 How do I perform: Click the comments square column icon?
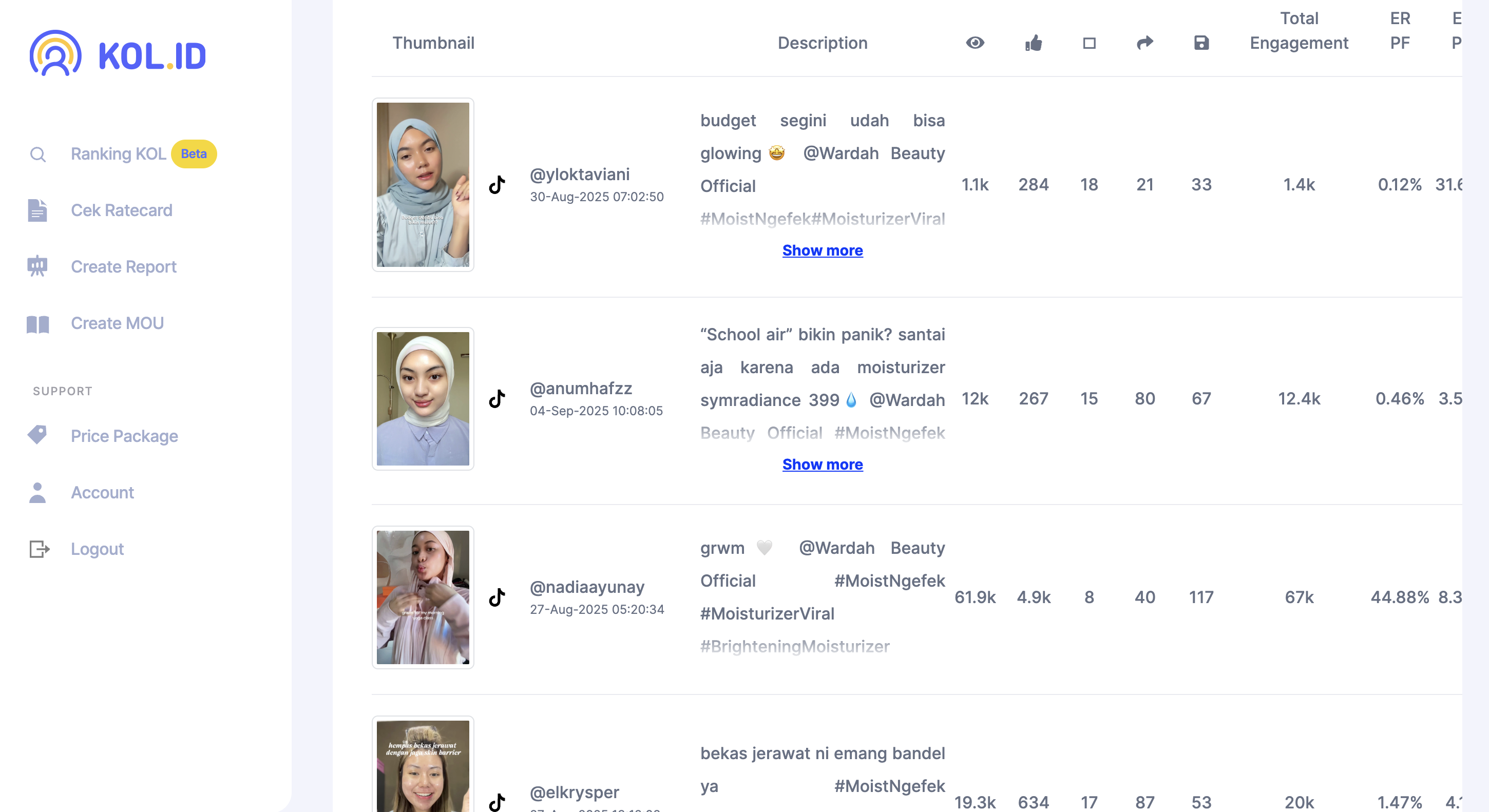1089,43
